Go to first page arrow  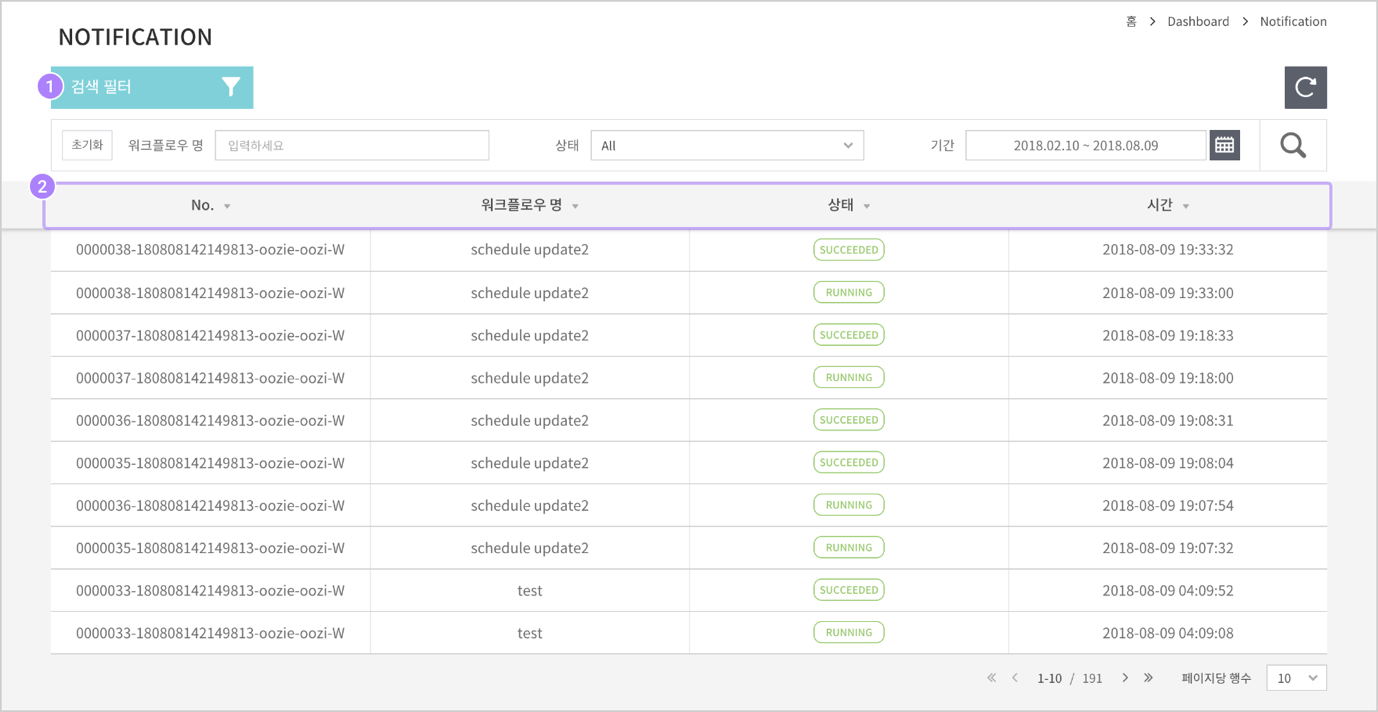[x=991, y=678]
